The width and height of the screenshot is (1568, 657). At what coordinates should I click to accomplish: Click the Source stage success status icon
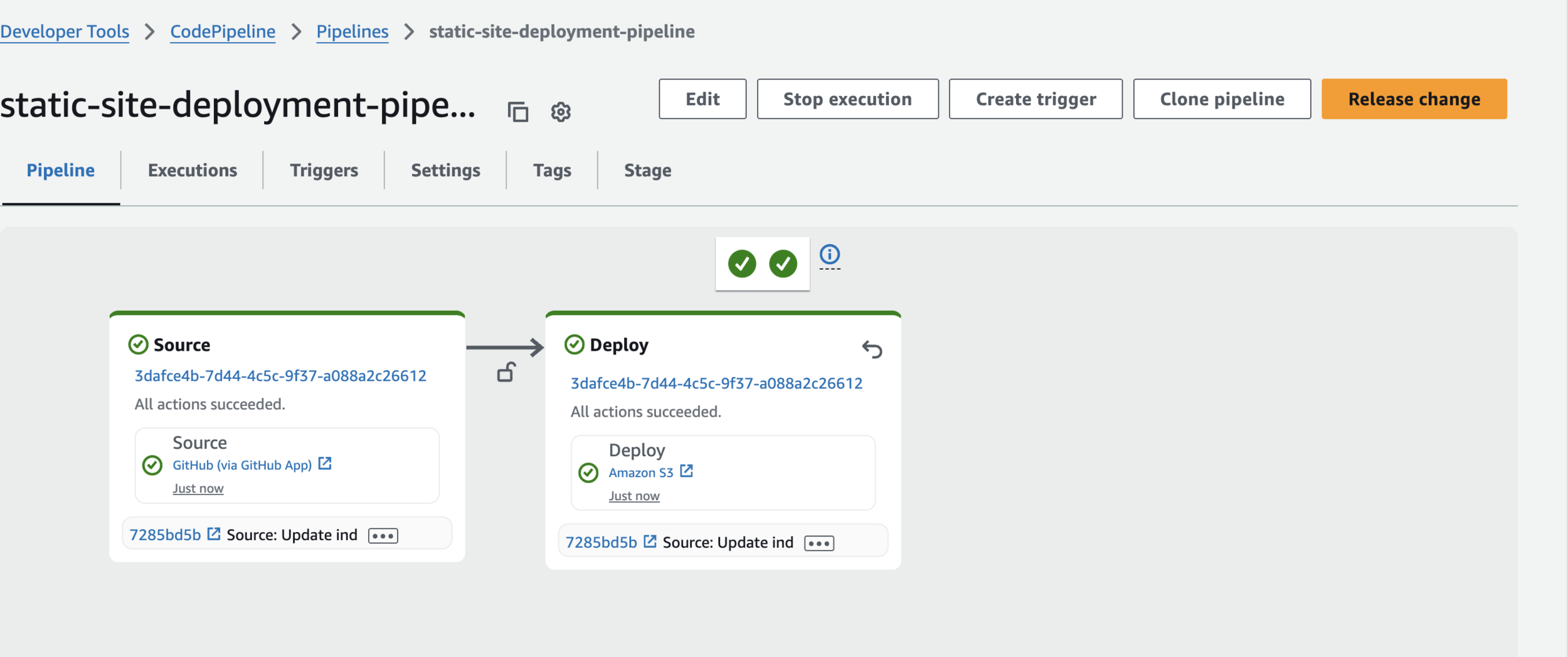tap(138, 345)
